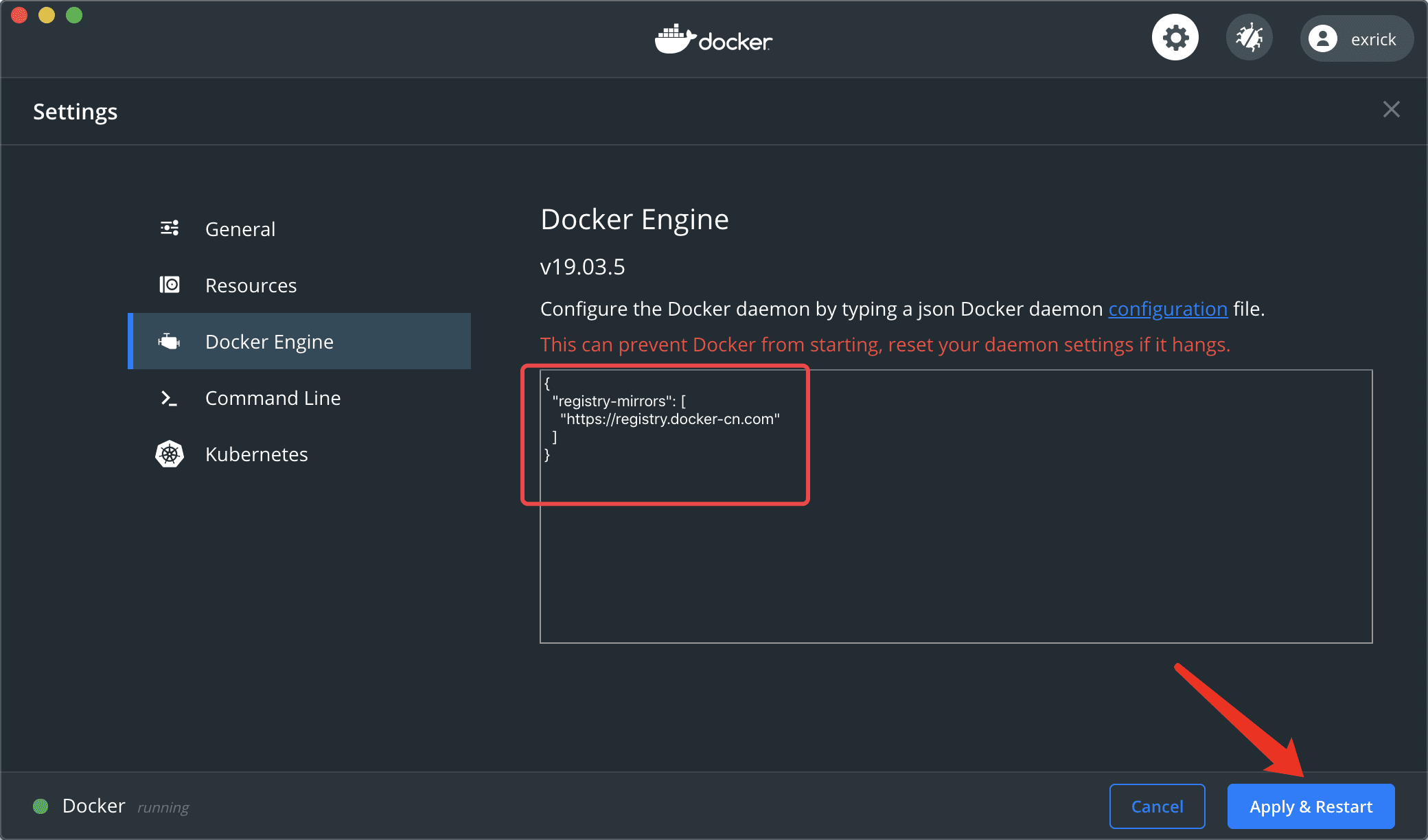
Task: Go to the Kubernetes settings
Action: [x=256, y=454]
